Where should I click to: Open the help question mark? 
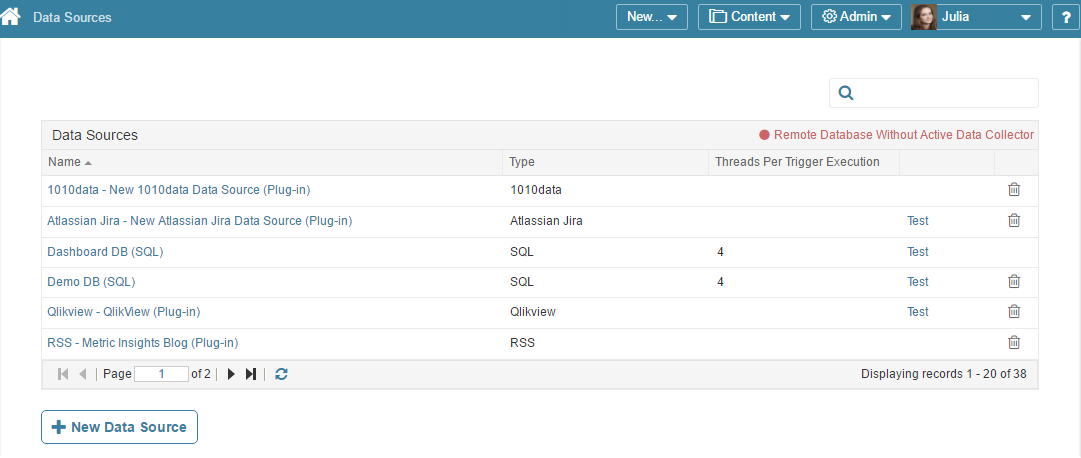pyautogui.click(x=1066, y=17)
